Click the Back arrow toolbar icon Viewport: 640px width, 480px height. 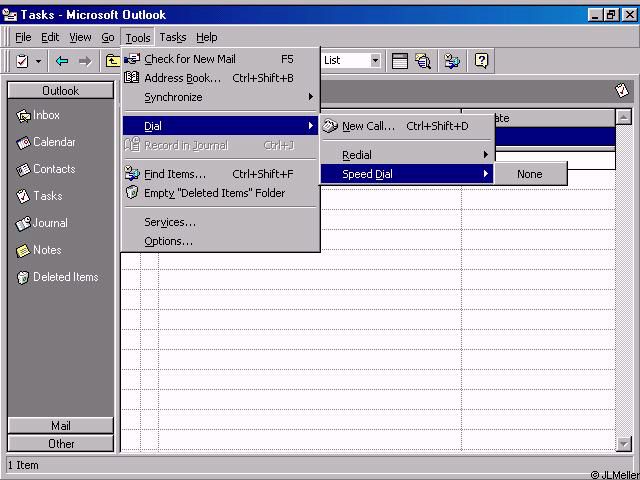(x=62, y=61)
